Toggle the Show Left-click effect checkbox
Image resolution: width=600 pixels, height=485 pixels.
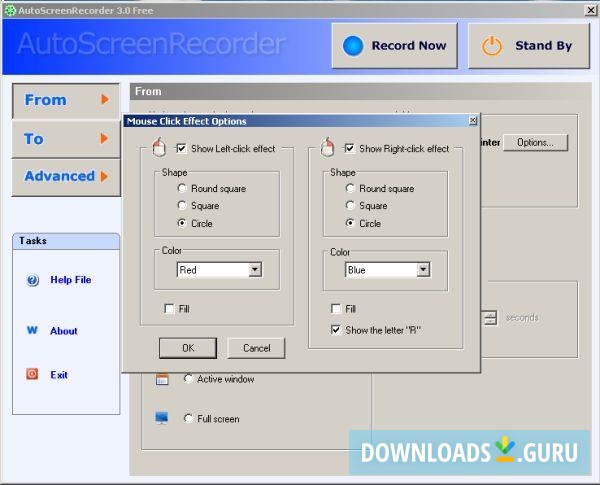pos(181,149)
